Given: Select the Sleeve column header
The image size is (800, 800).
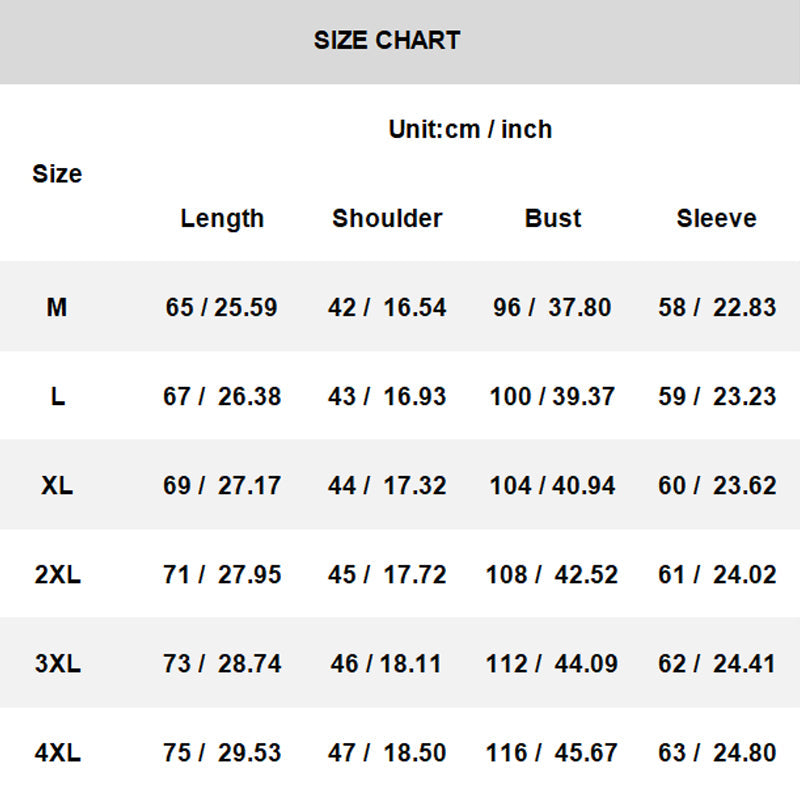Looking at the screenshot, I should [x=716, y=218].
